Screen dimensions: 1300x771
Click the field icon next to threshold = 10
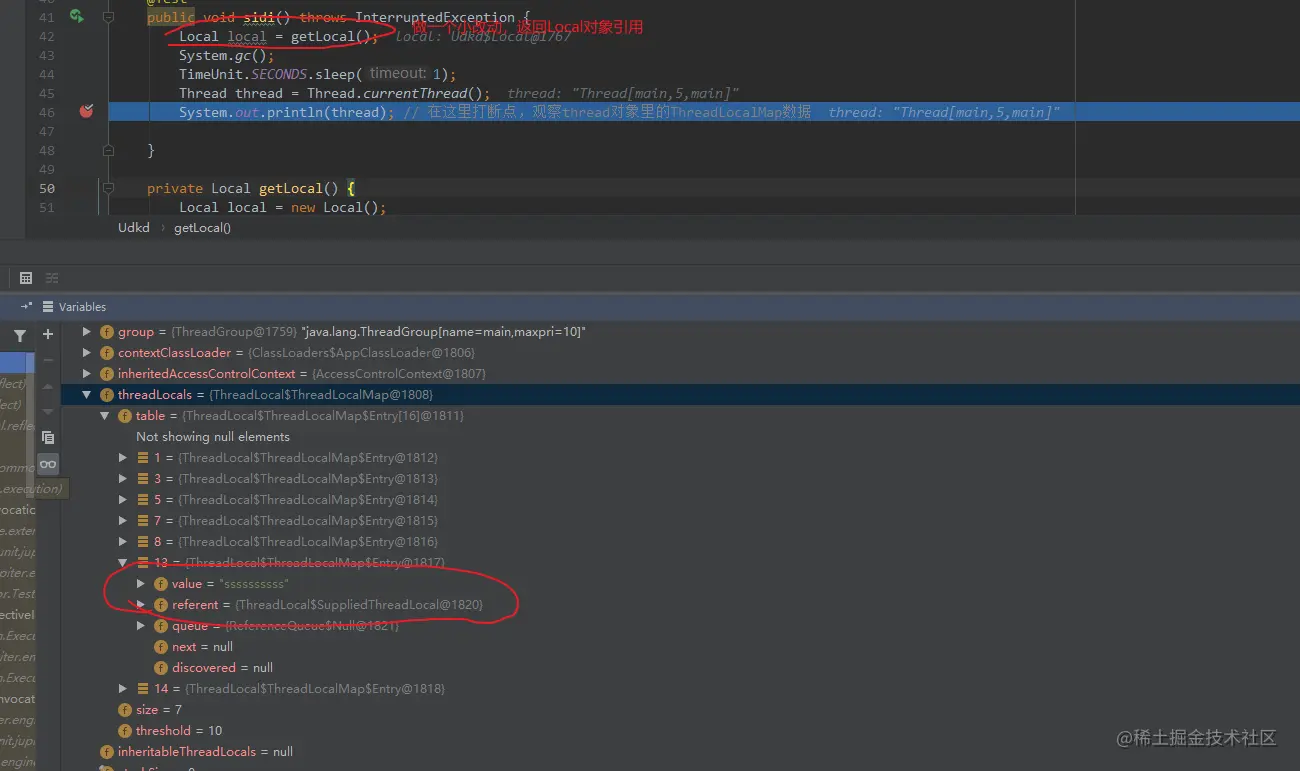[x=125, y=731]
